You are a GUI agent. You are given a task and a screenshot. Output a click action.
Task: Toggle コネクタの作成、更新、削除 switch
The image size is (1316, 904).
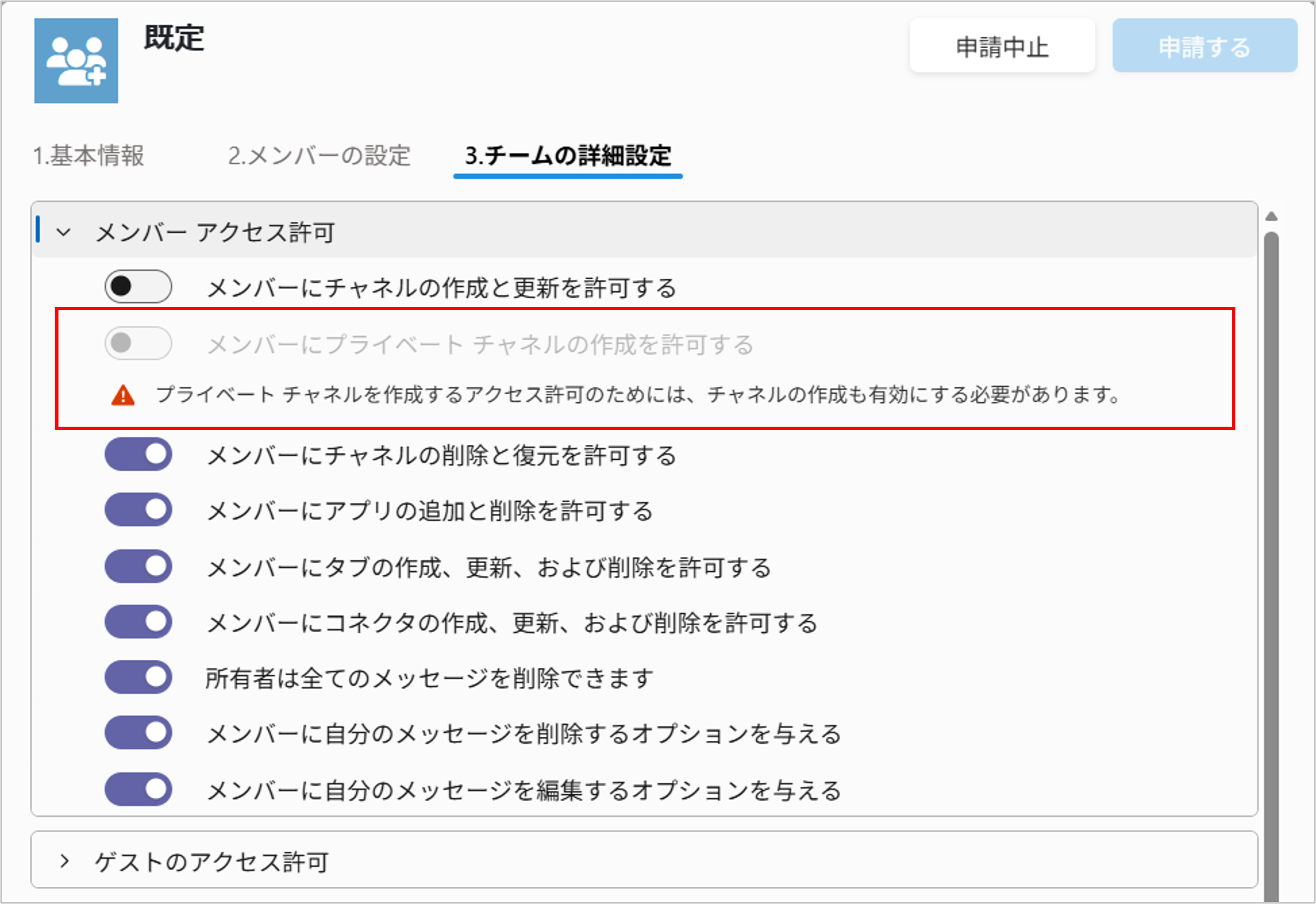point(138,621)
